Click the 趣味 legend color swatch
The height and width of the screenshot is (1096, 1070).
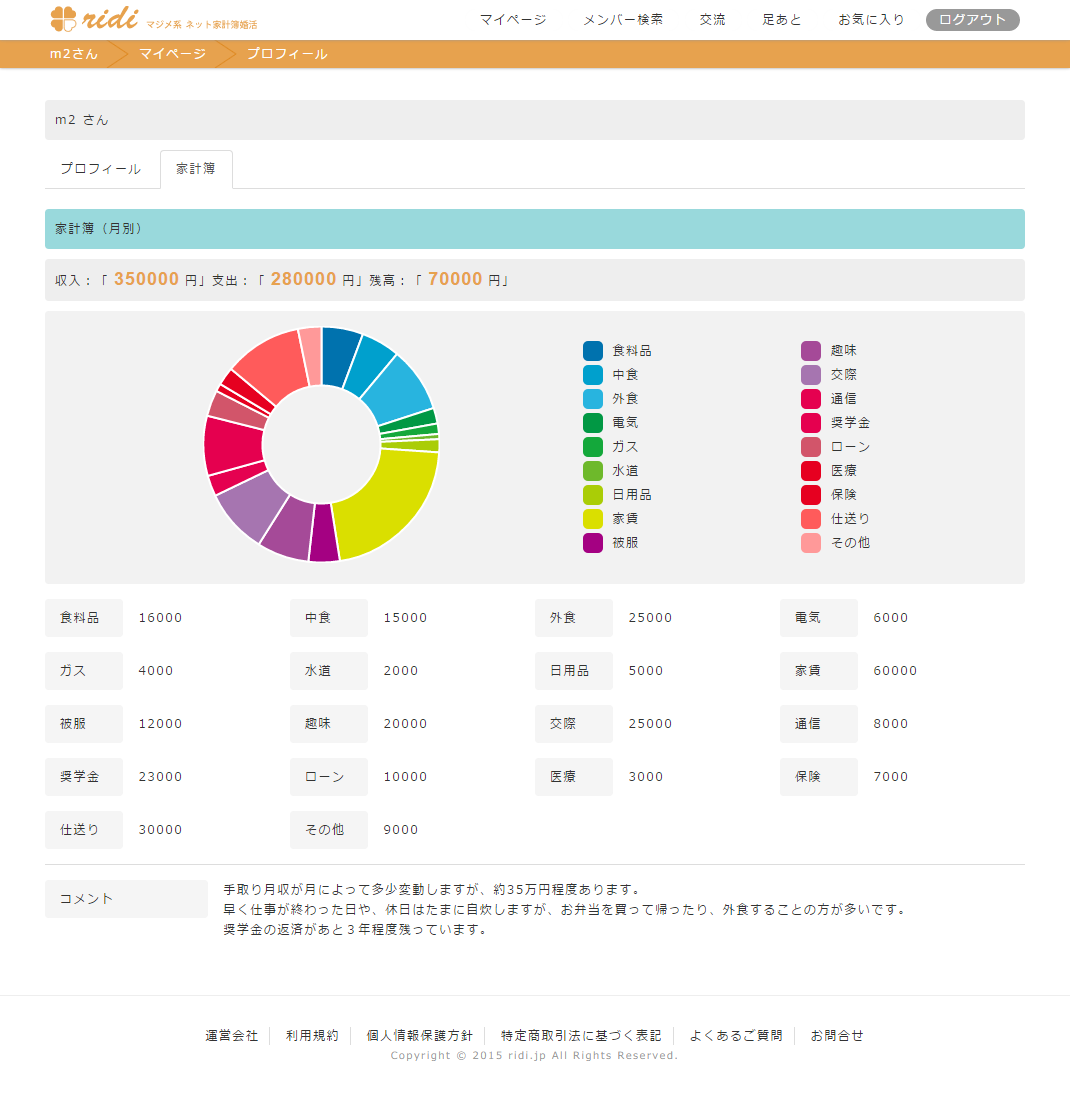pos(811,351)
